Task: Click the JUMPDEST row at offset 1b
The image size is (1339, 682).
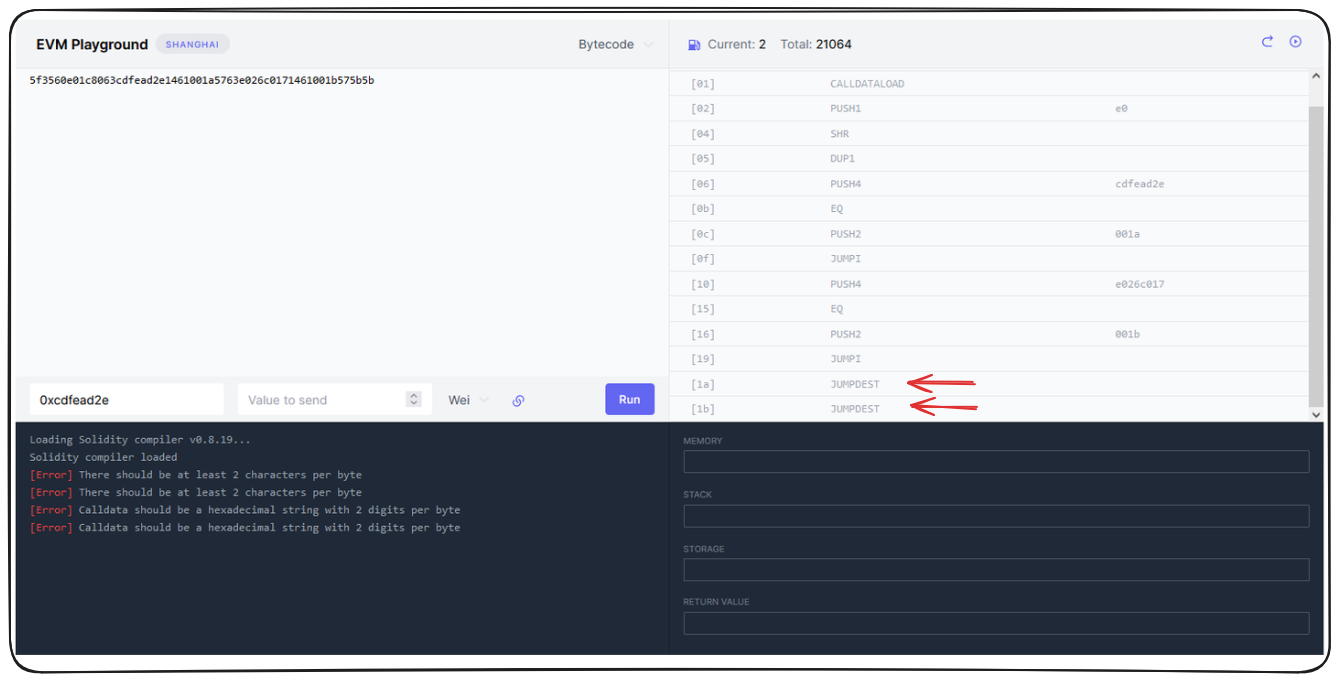Action: pyautogui.click(x=854, y=409)
